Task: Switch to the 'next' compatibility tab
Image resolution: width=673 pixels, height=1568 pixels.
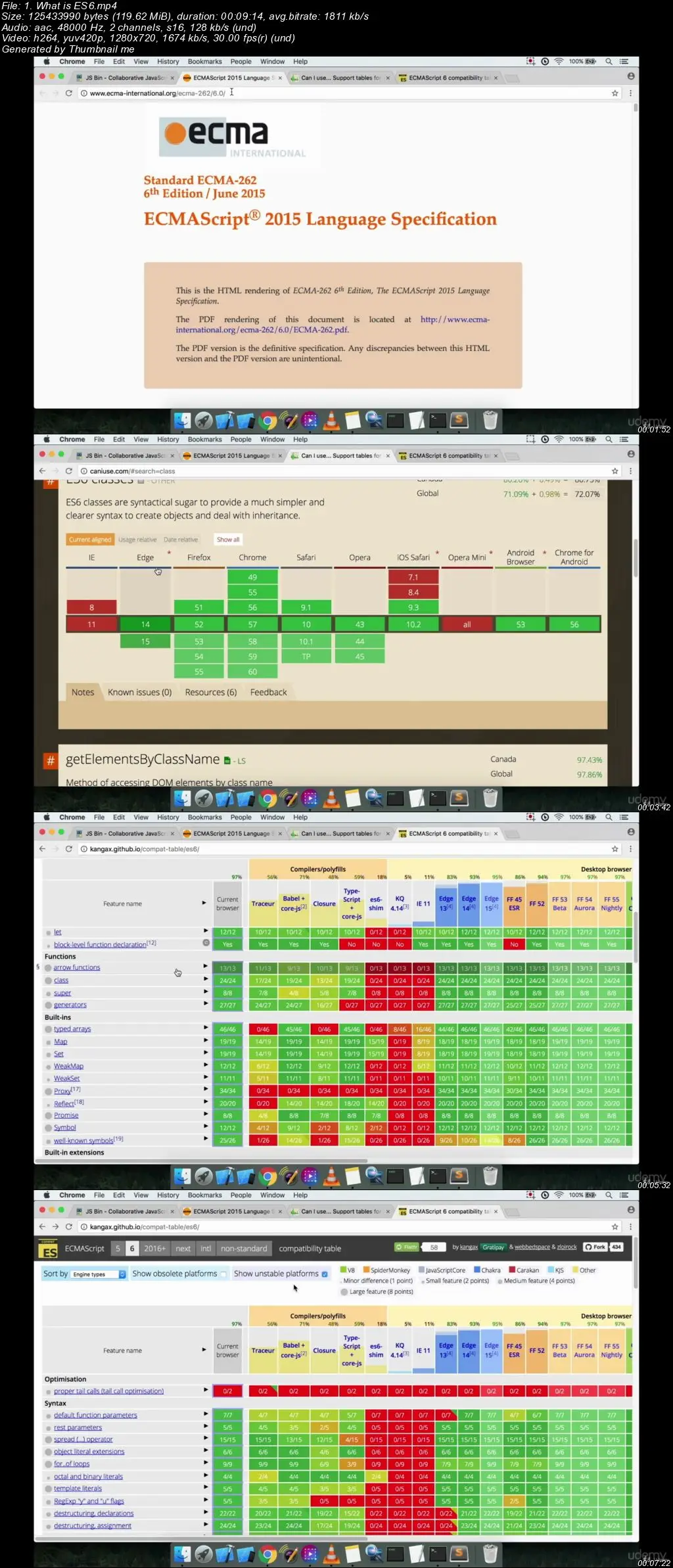Action: [183, 1249]
